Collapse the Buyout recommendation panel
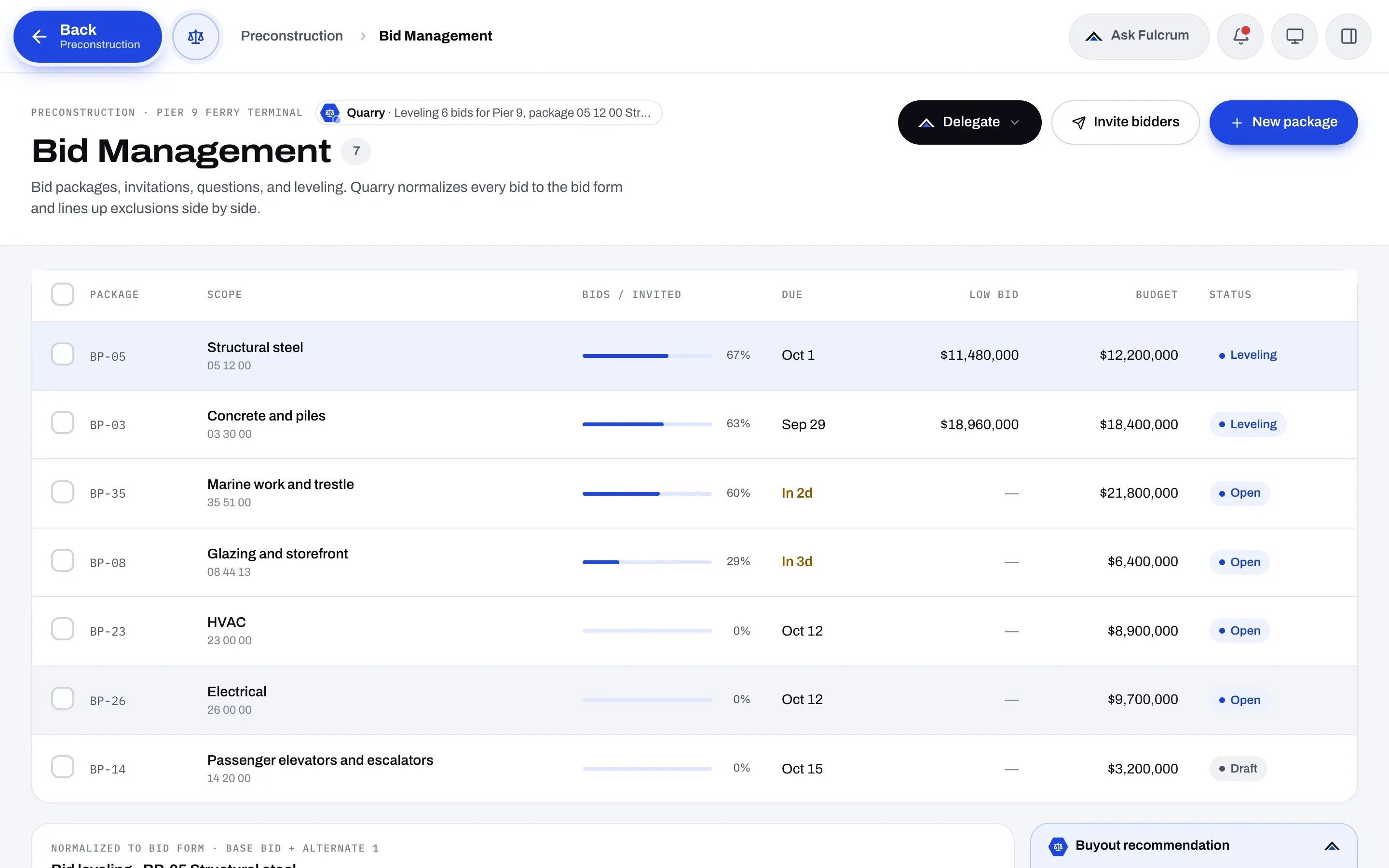 (1332, 846)
